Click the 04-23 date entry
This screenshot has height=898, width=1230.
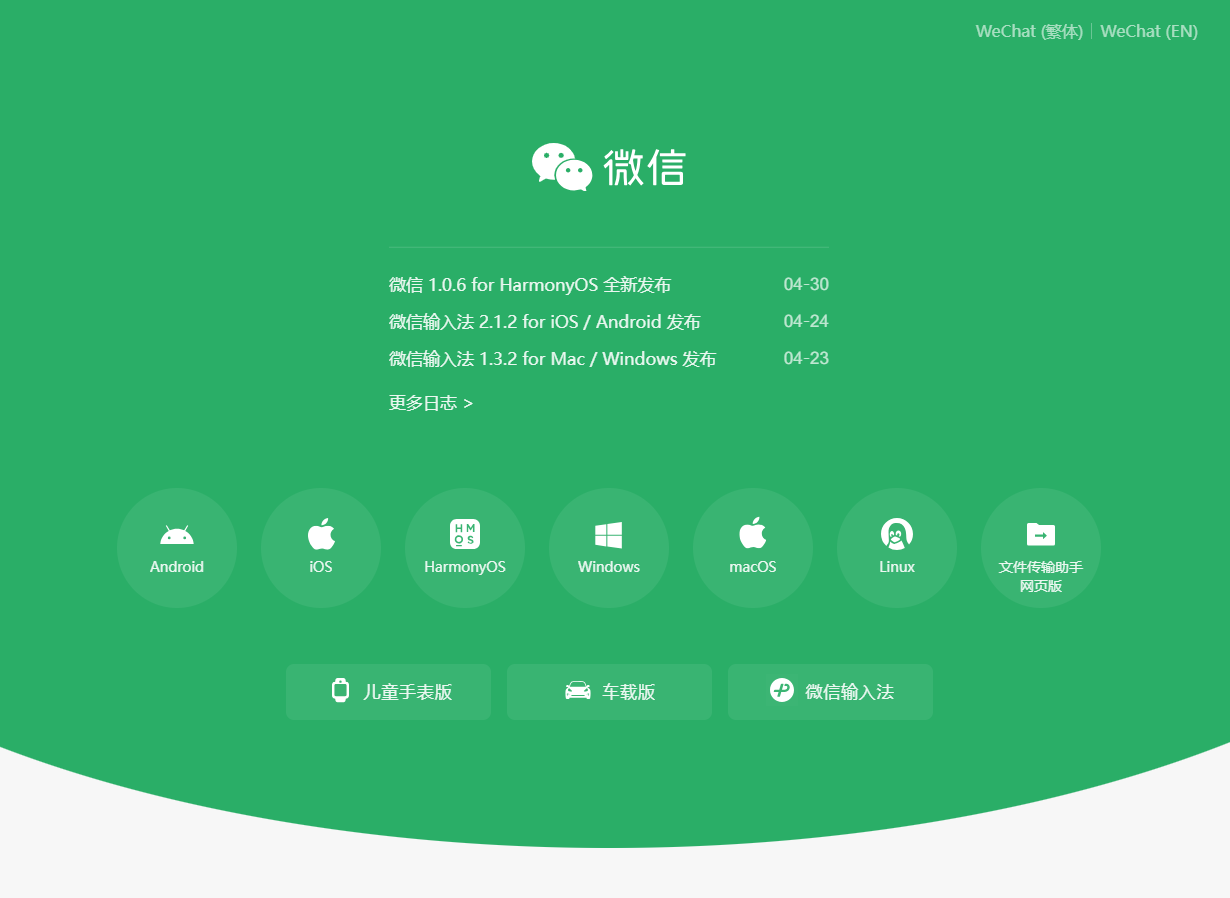tap(806, 359)
